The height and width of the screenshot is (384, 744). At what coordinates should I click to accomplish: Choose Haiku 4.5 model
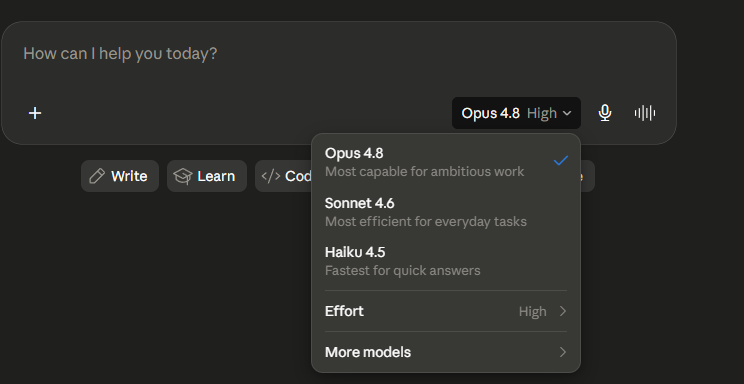446,261
